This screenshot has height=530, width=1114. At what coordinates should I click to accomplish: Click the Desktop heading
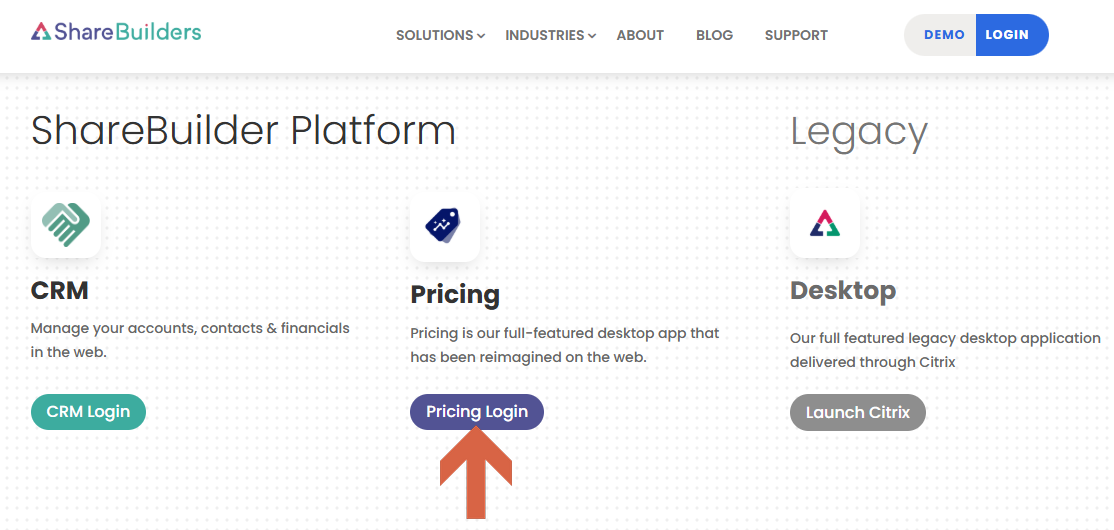pyautogui.click(x=843, y=291)
